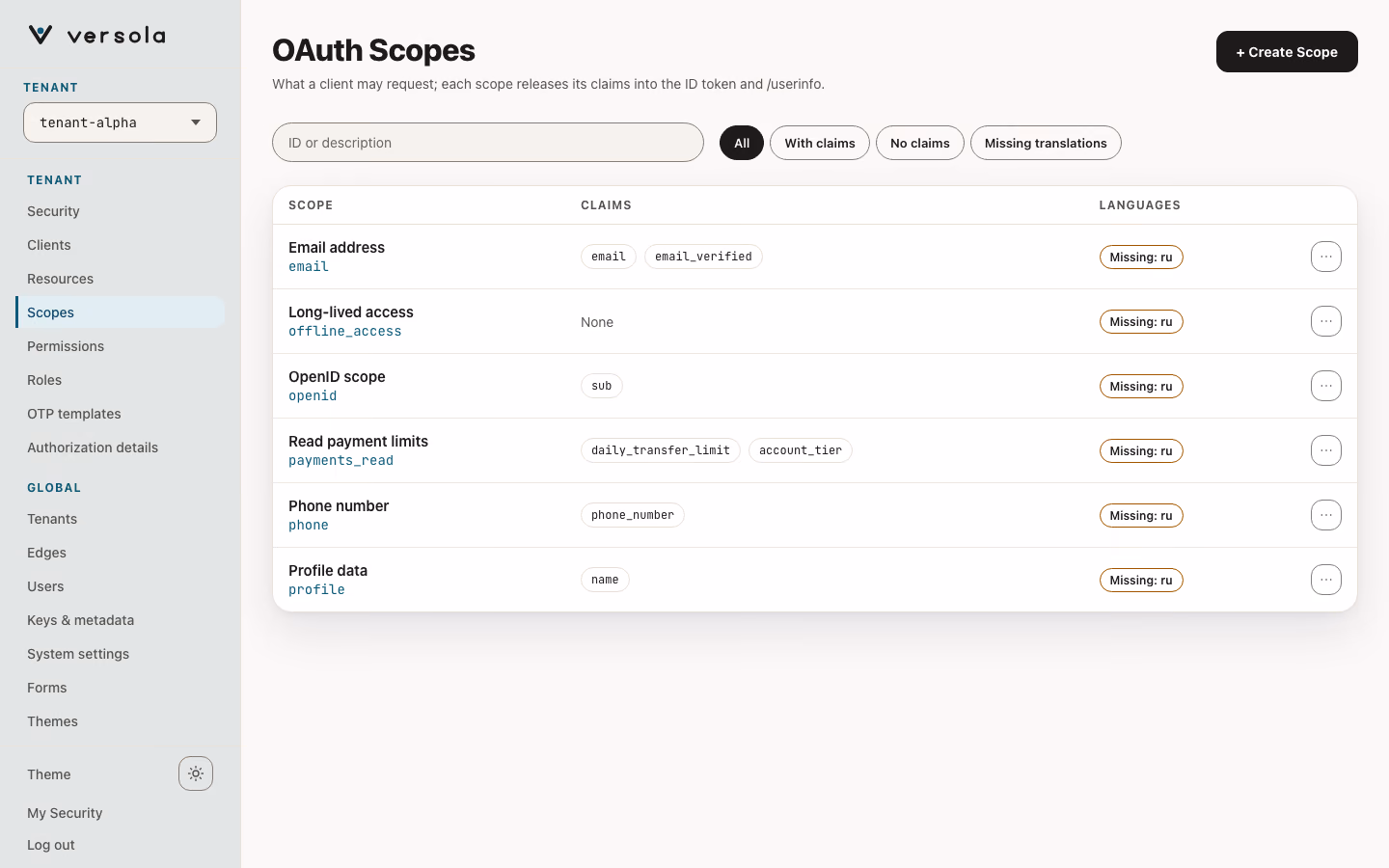1389x868 pixels.
Task: Click Missing: ru badge in Email address row
Action: click(1141, 258)
